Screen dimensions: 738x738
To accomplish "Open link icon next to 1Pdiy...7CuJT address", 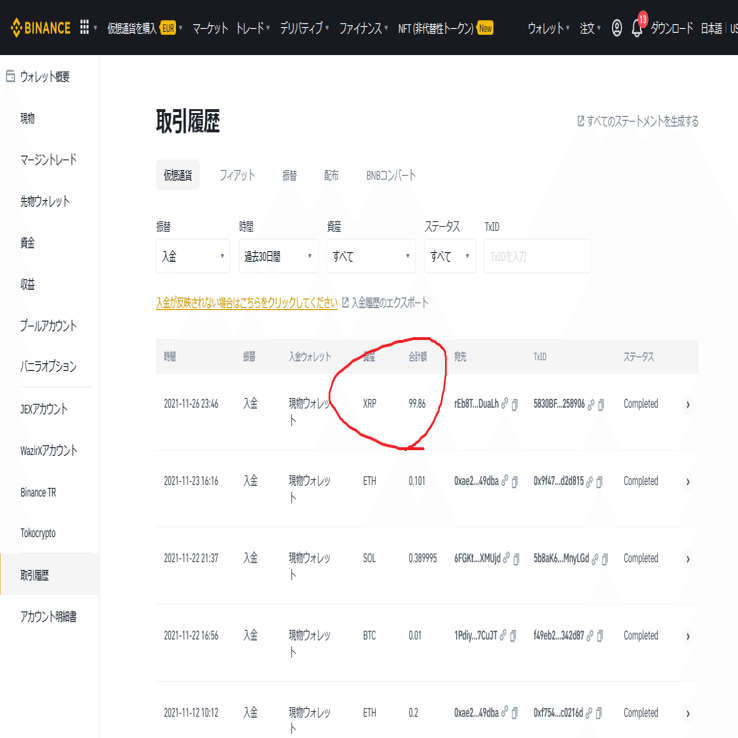I will coord(503,635).
